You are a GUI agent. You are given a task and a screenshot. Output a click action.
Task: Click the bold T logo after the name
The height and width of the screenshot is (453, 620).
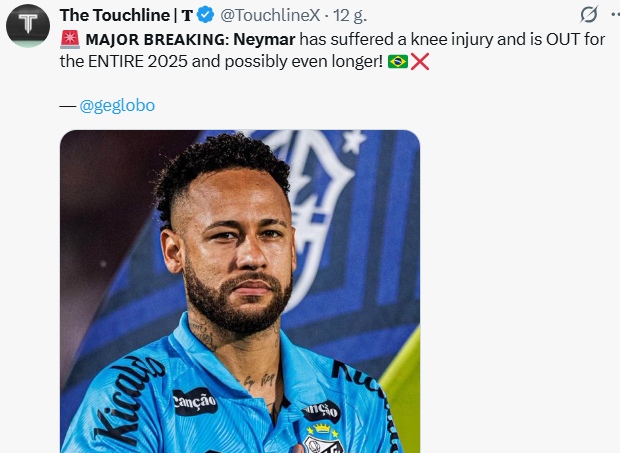pos(187,15)
